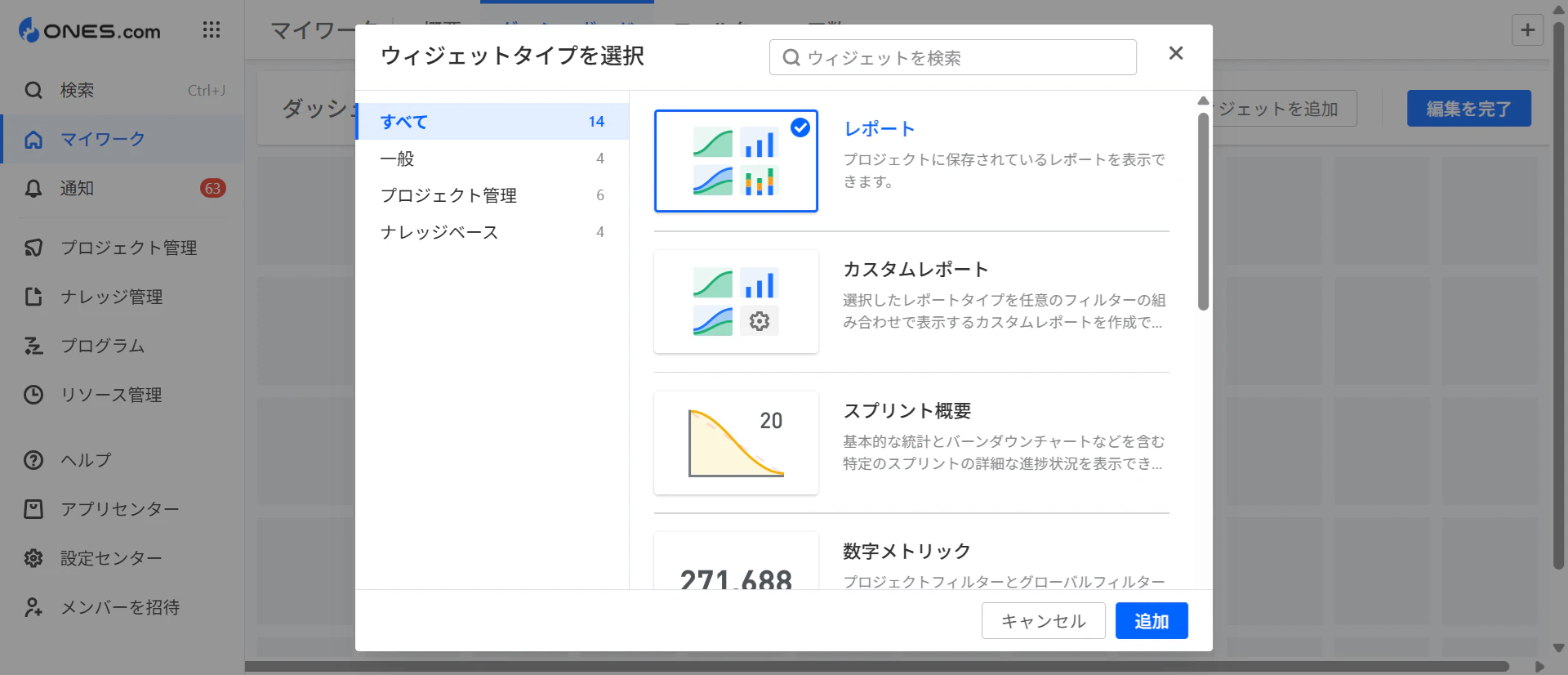This screenshot has width=1568, height=675.
Task: Click the 数字メトリック widget title
Action: (x=906, y=552)
